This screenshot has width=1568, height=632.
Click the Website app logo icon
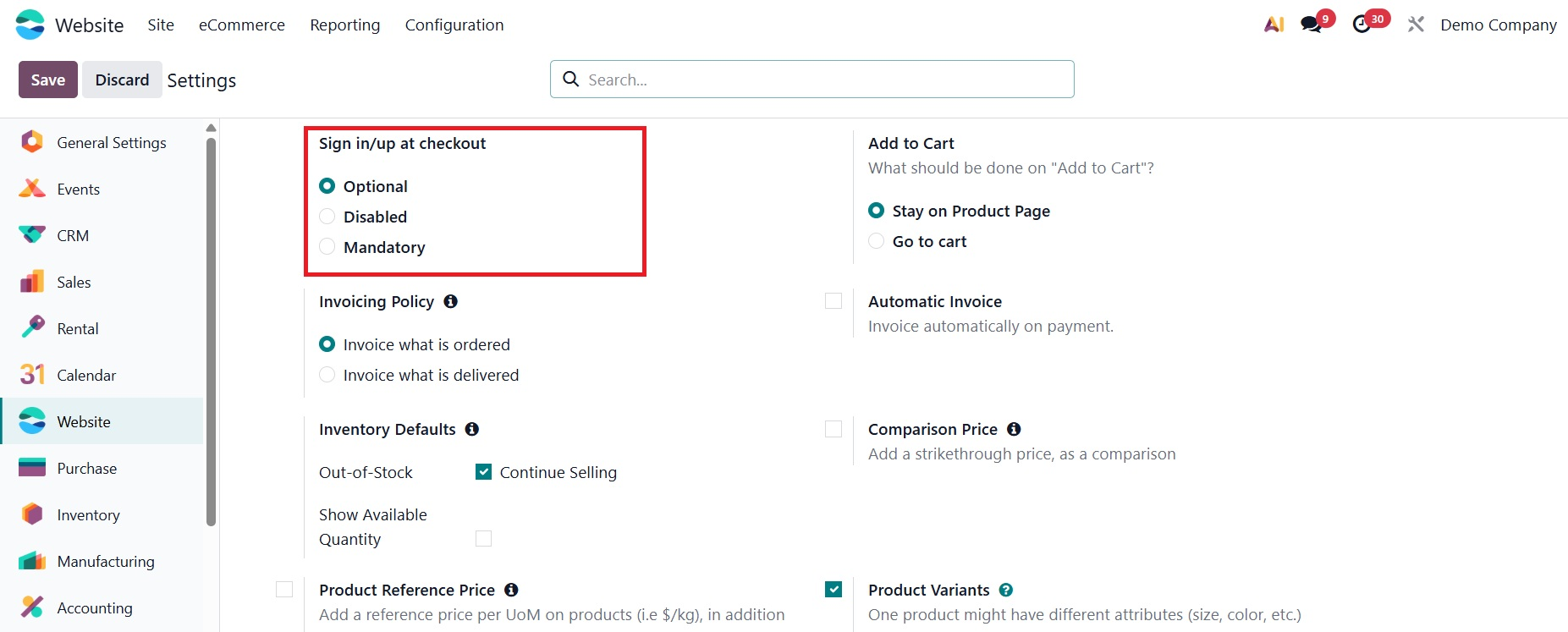[x=30, y=25]
